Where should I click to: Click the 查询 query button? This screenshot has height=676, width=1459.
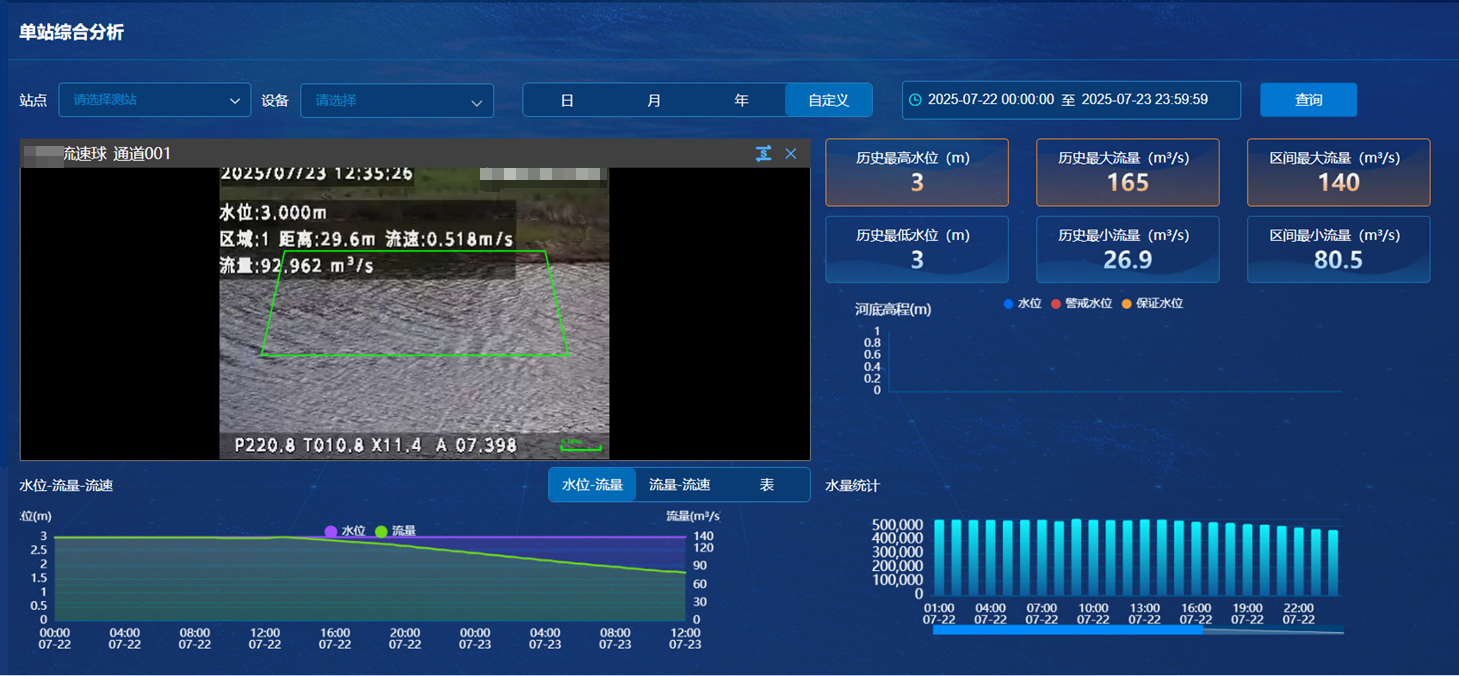1308,100
